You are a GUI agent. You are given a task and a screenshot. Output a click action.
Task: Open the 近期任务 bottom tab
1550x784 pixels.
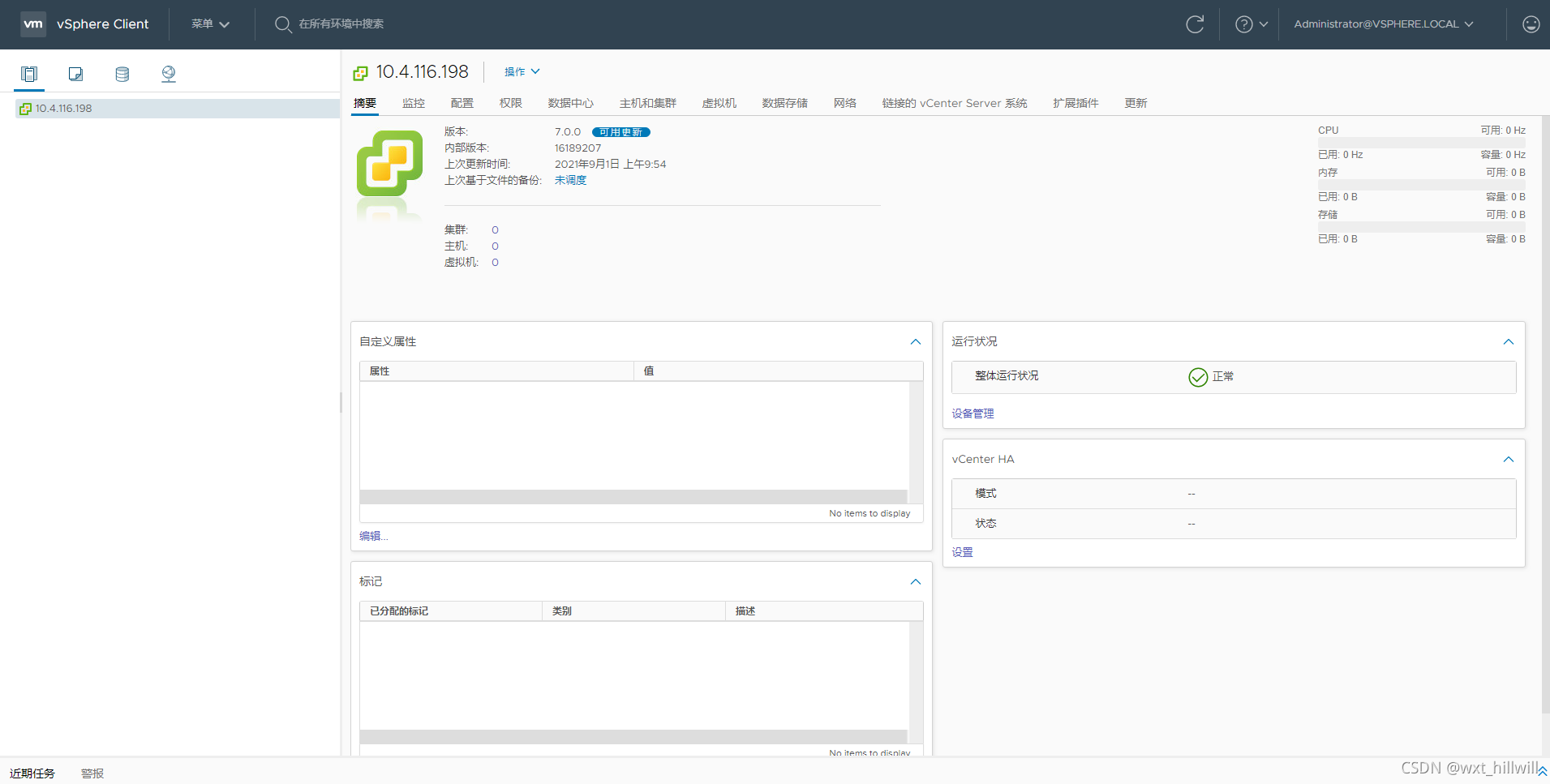32,773
